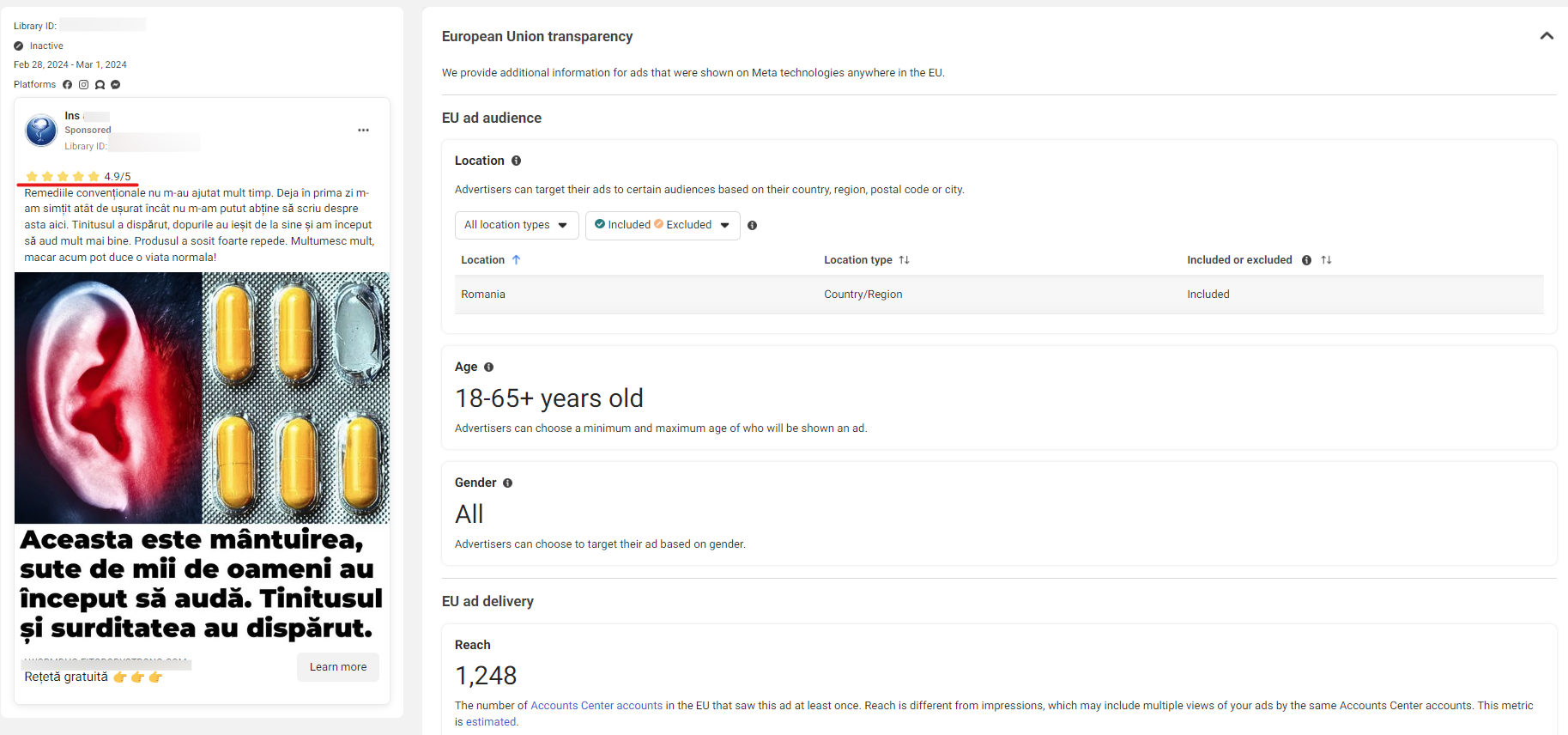Image resolution: width=1568 pixels, height=735 pixels.
Task: Click the info icon next to Gender
Action: click(x=507, y=483)
